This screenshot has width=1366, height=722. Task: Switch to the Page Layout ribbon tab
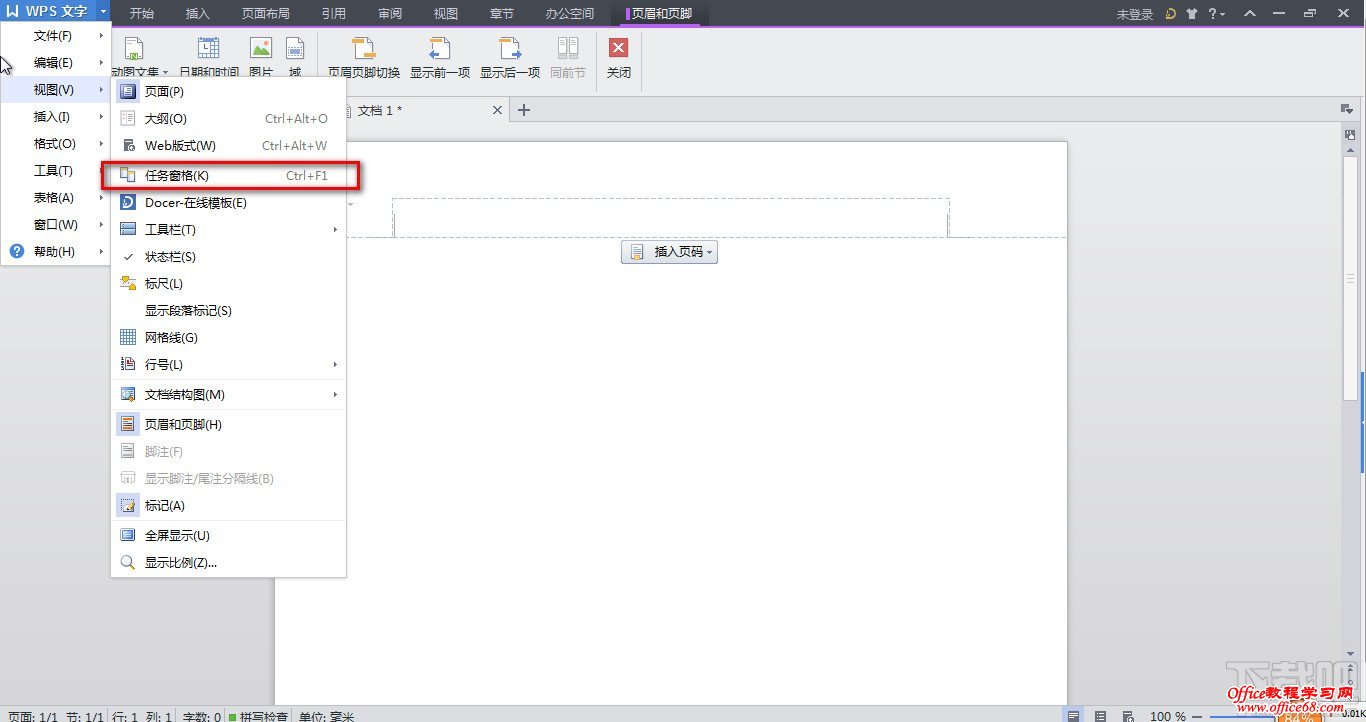pyautogui.click(x=265, y=14)
